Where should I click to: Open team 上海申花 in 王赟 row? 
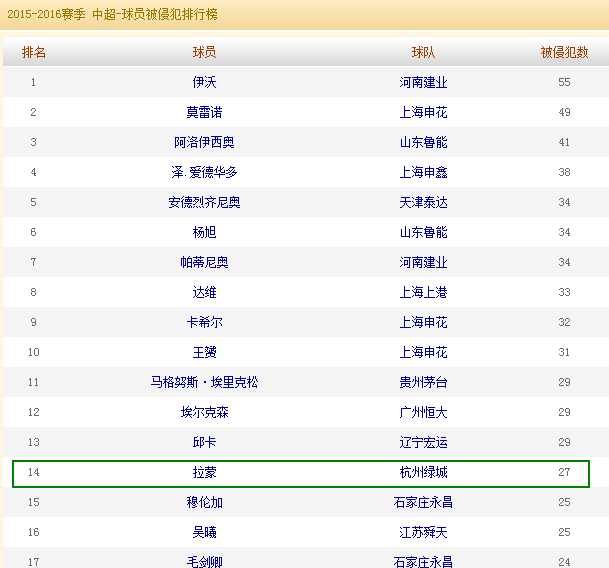pyautogui.click(x=423, y=352)
